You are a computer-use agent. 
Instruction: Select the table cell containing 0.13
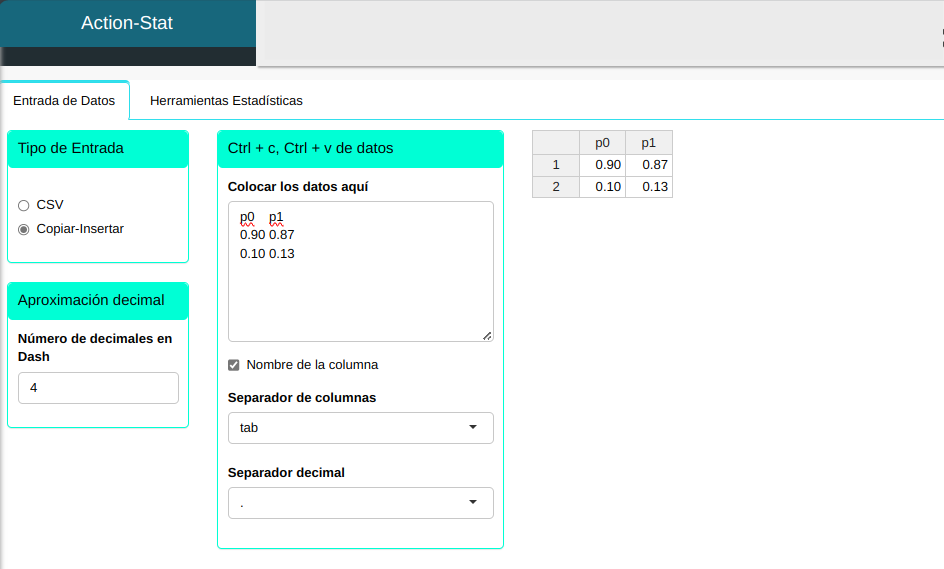(x=650, y=187)
